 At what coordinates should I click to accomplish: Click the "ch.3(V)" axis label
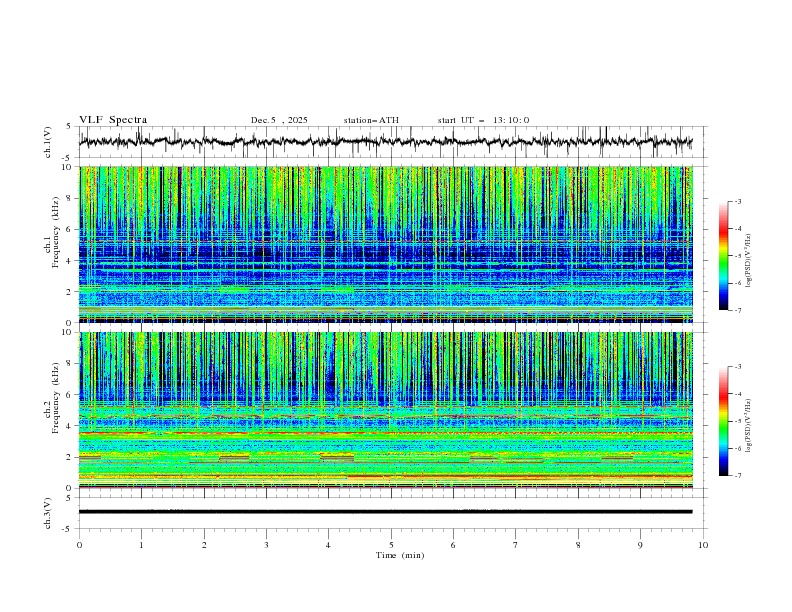click(48, 513)
